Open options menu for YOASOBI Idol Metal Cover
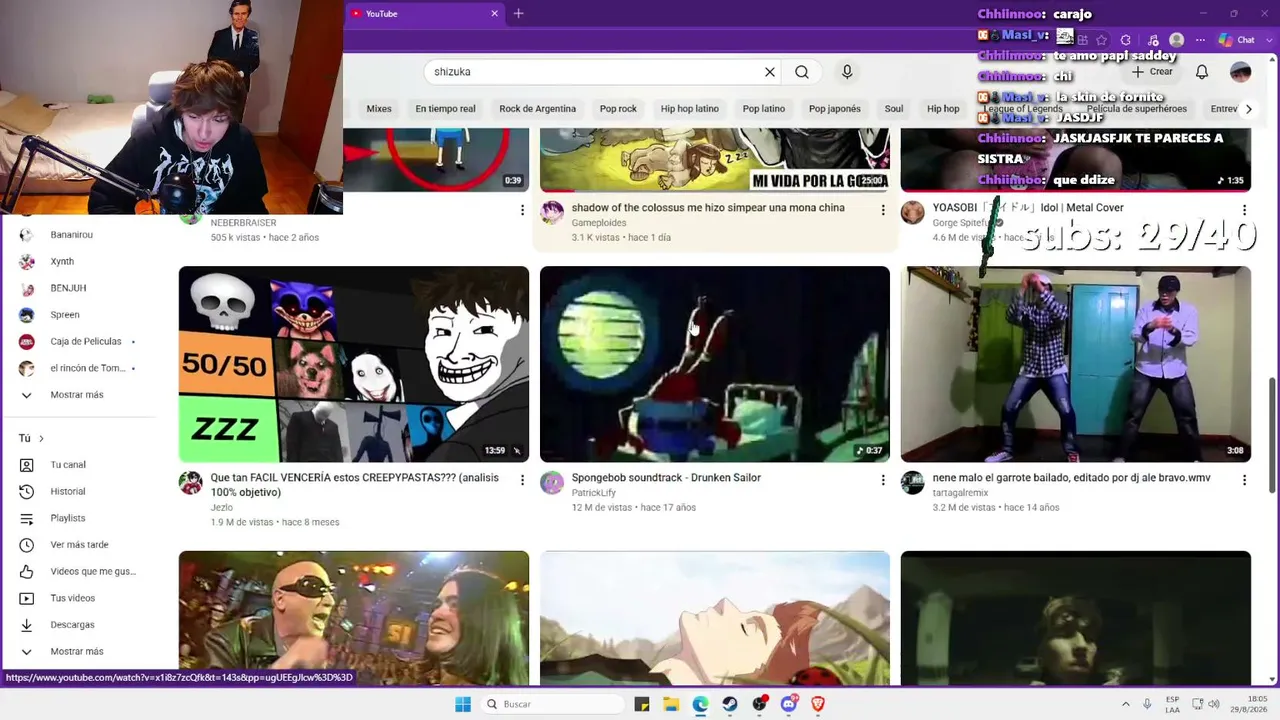Screen dimensions: 1280x720 pos(1244,210)
